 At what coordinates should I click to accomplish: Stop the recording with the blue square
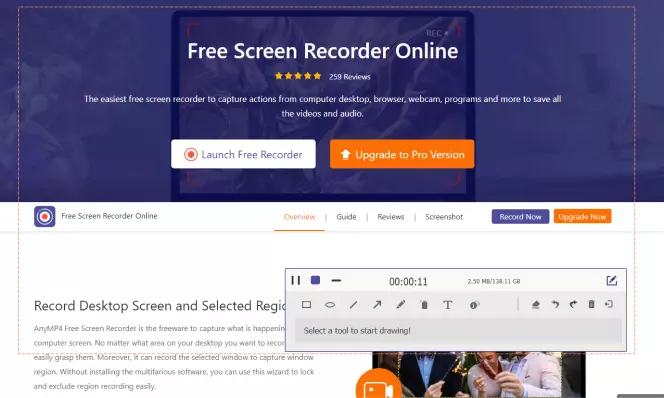(x=315, y=280)
